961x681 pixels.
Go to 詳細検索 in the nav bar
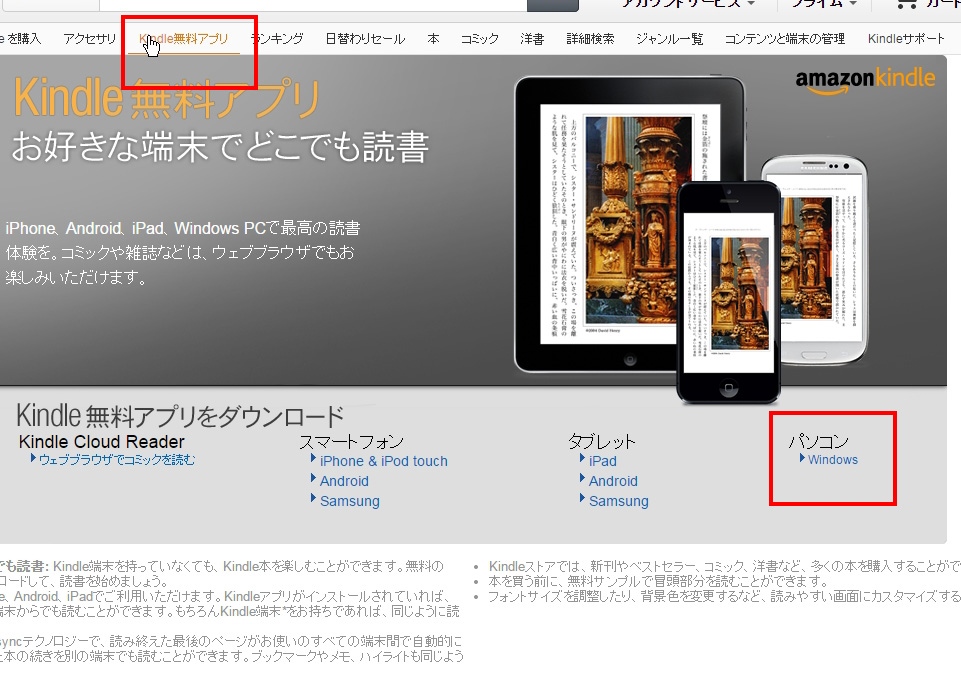click(x=590, y=39)
